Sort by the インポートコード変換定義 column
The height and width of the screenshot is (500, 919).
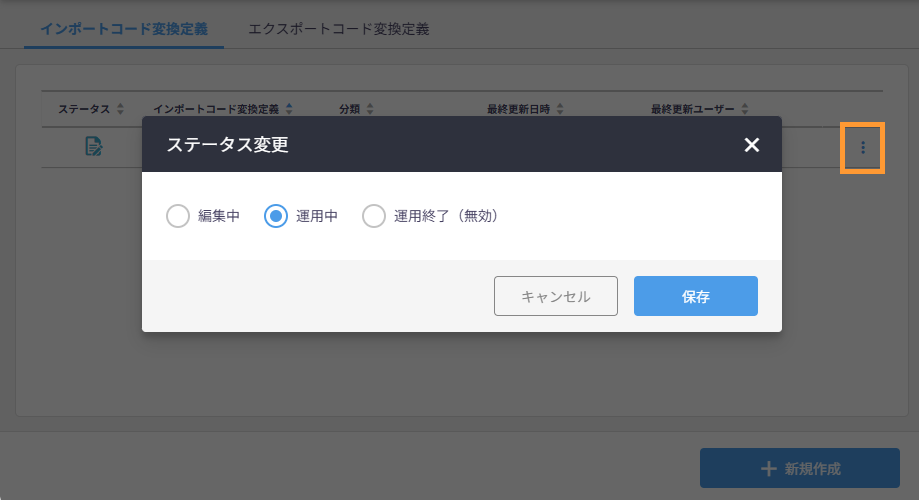(289, 109)
